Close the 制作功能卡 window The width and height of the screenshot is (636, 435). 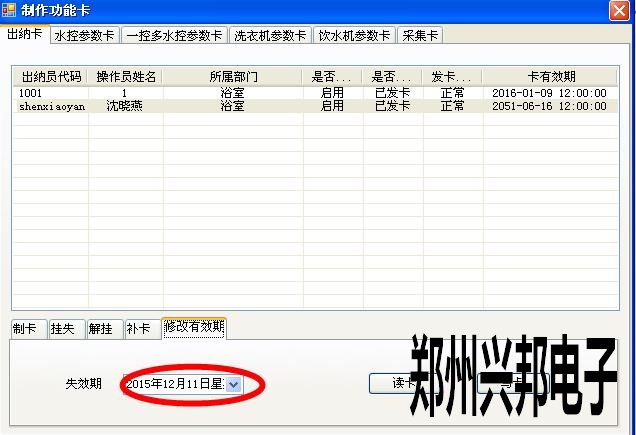619,10
